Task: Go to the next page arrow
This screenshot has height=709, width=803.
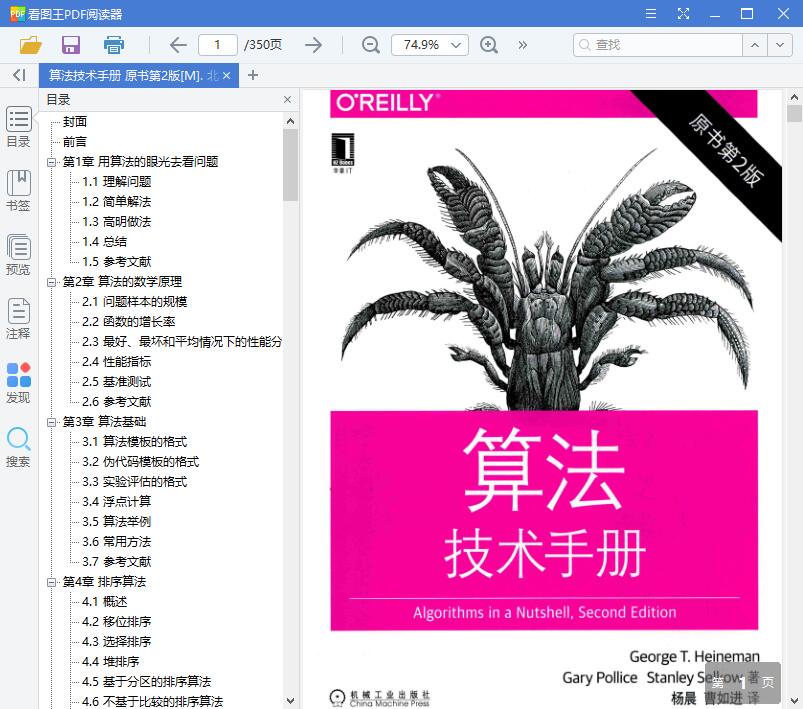Action: [x=313, y=45]
